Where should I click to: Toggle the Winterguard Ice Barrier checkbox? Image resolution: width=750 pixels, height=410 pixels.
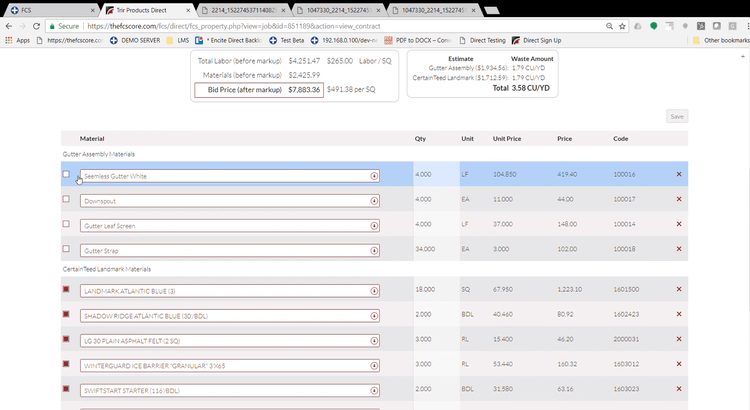[66, 364]
